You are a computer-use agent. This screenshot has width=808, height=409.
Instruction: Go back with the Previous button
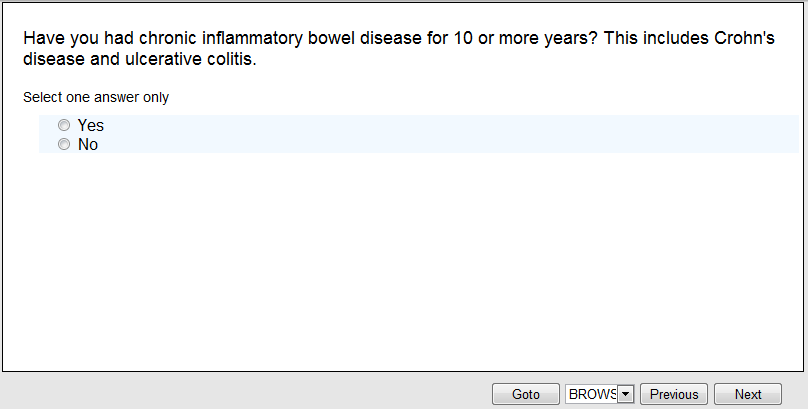coord(674,395)
